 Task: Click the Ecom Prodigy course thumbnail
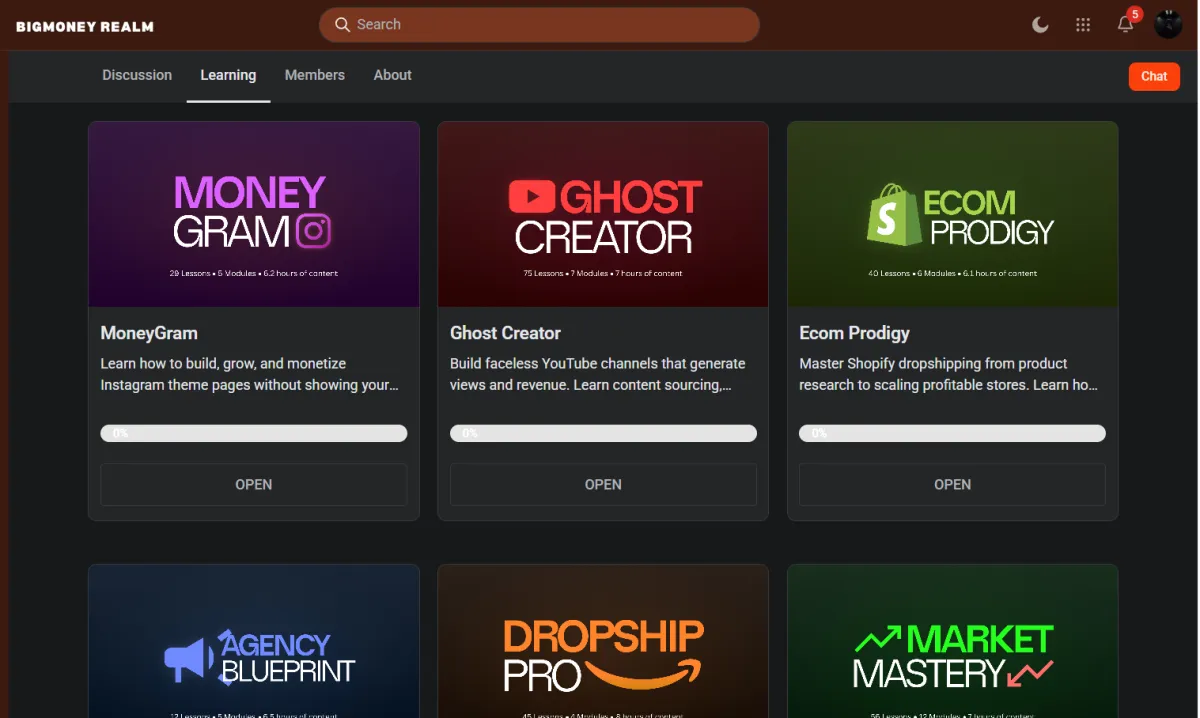pyautogui.click(x=953, y=214)
